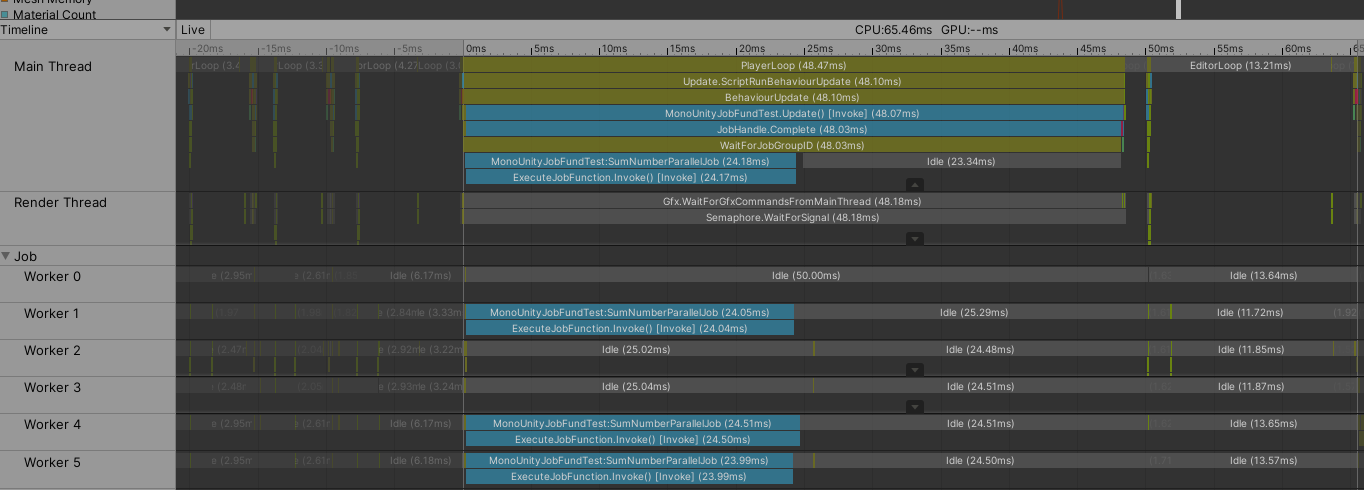Select Worker 4's ExecuteJobFunction.Invoke (24.50ms) bar
1364x490 pixels.
tap(632, 439)
